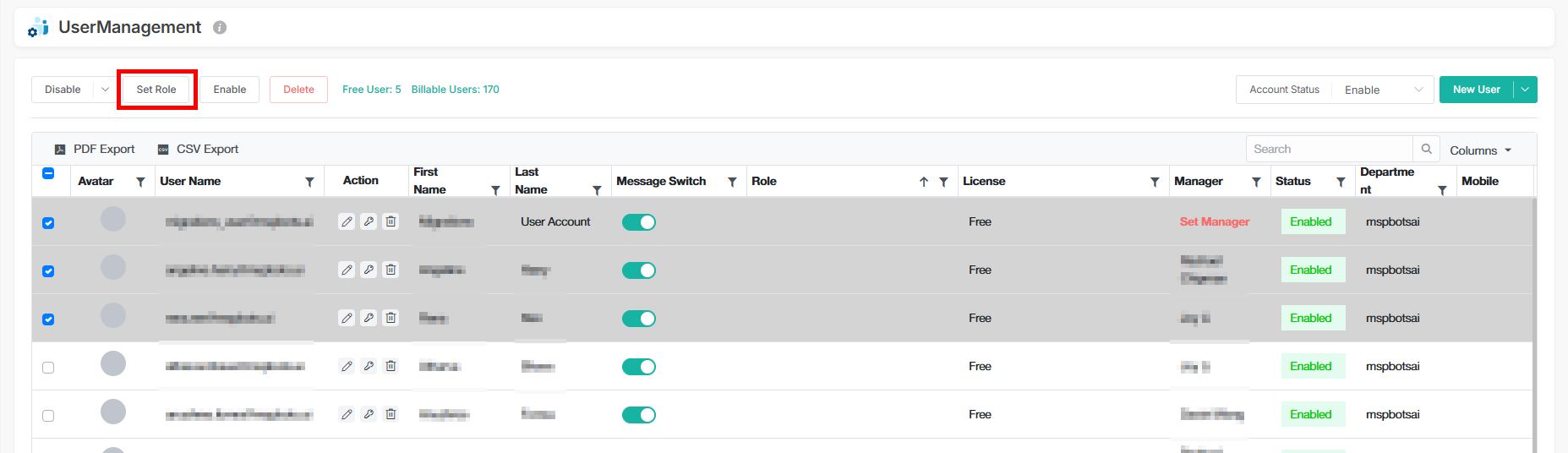This screenshot has width=1568, height=453.
Task: Click the Free User: 5 label
Action: [x=372, y=90]
